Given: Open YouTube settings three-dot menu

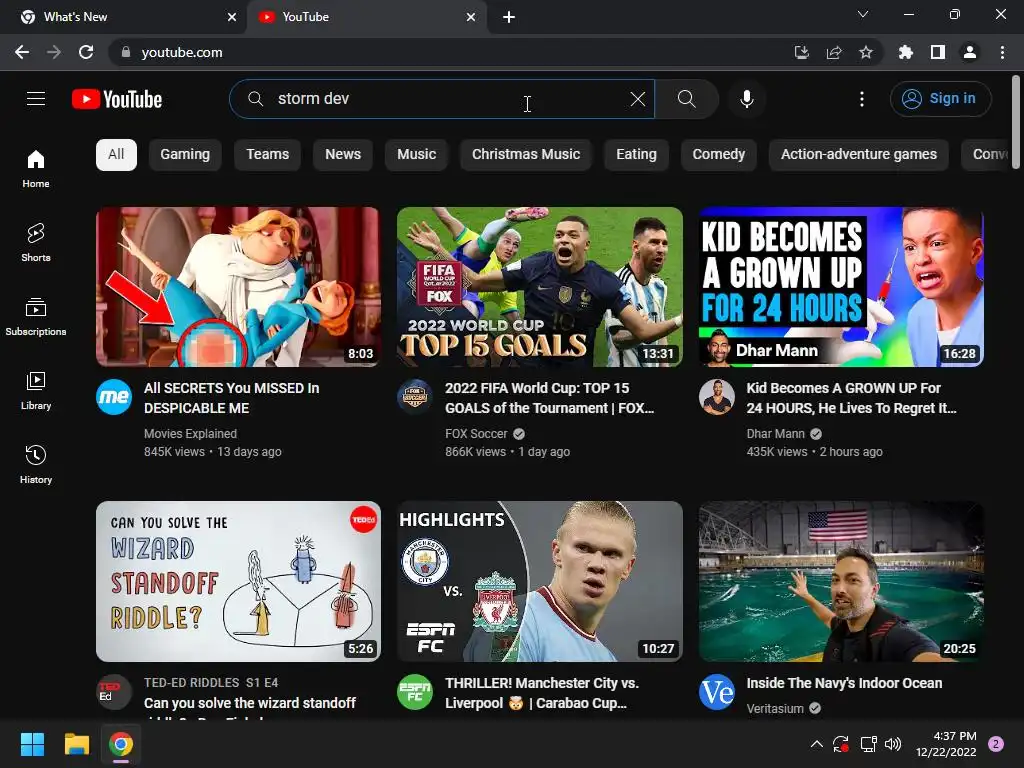Looking at the screenshot, I should click(862, 99).
